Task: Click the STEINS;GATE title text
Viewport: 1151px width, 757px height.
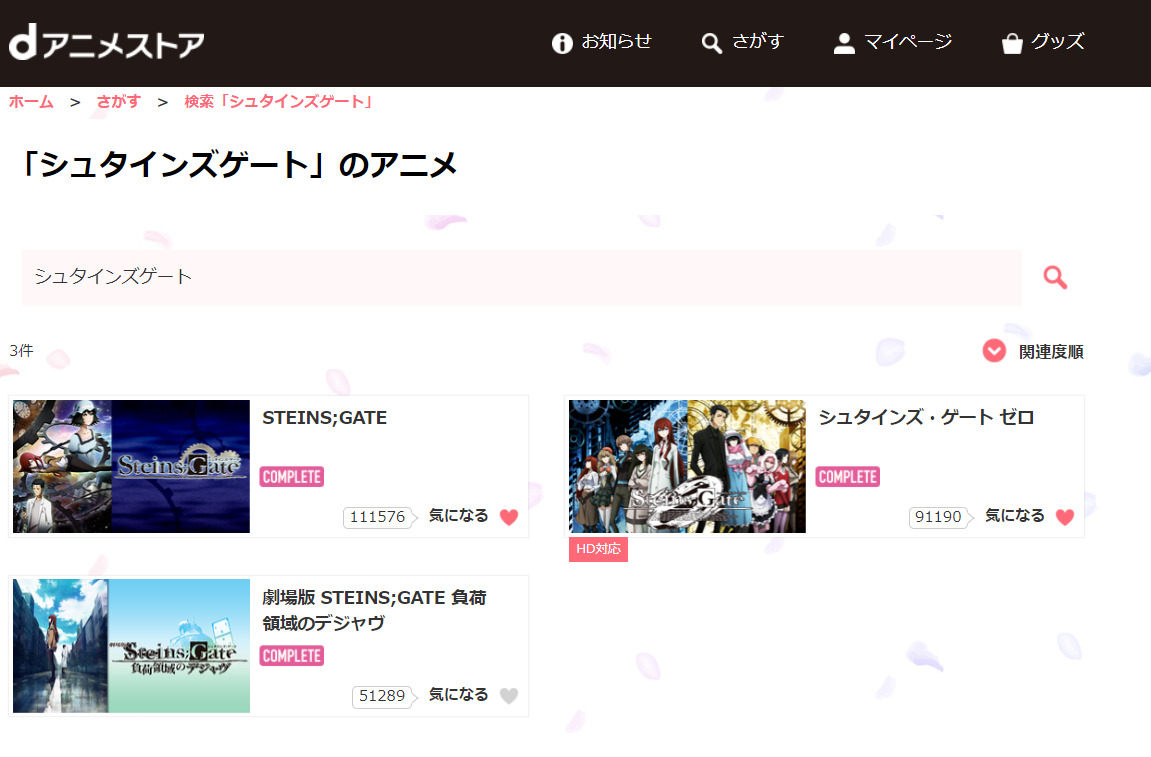Action: click(x=324, y=418)
